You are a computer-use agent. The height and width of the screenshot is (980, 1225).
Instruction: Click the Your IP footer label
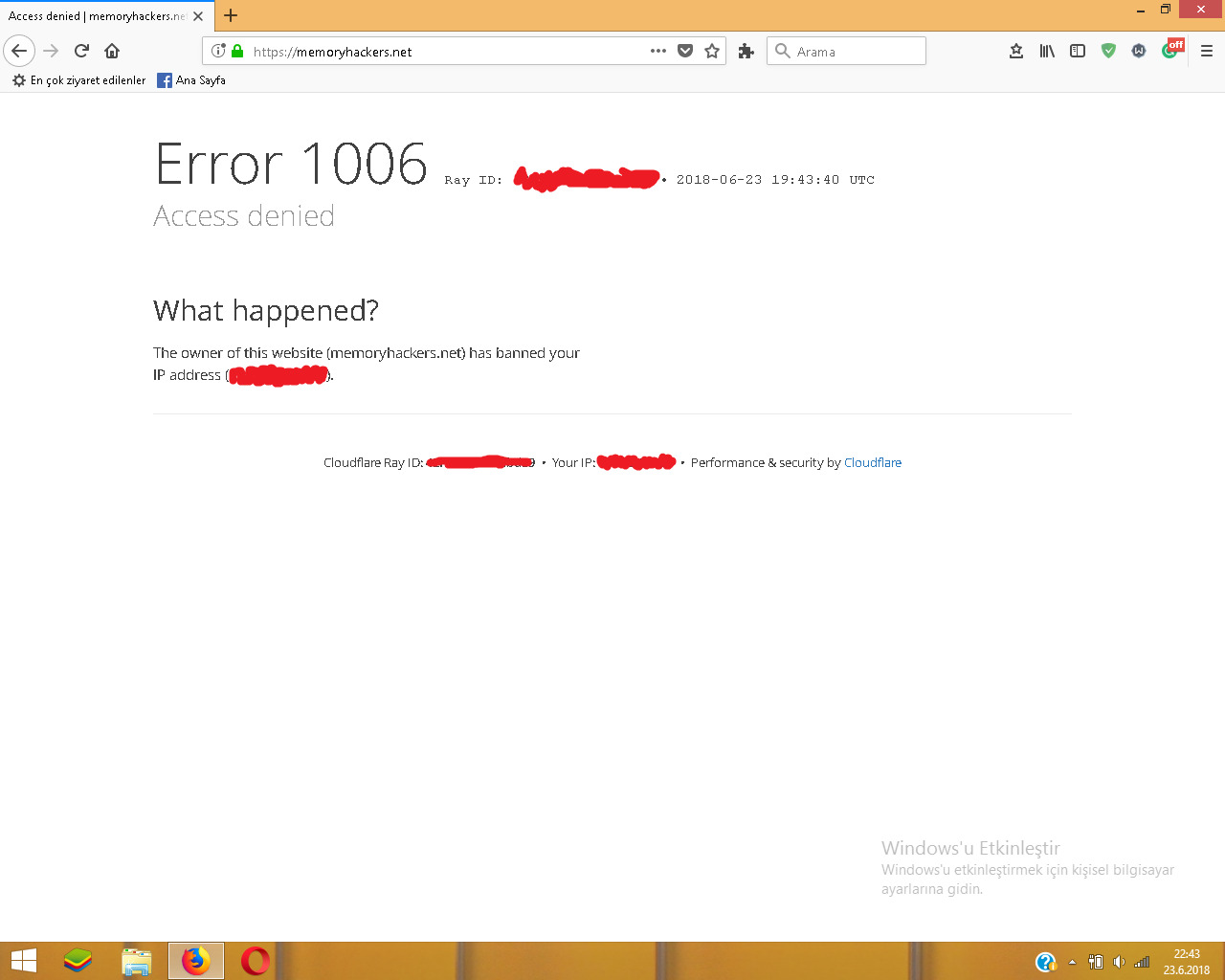(x=573, y=462)
